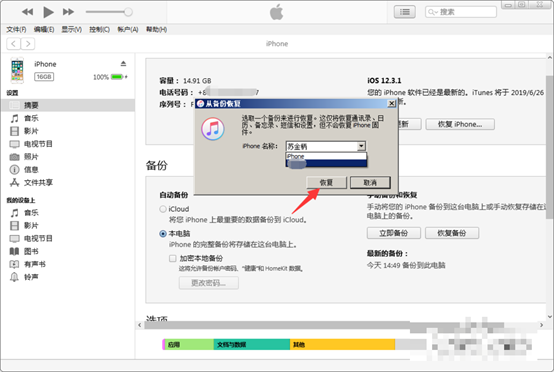Screen dimensions: 554x372
Task: Select the iCloud backup radio button
Action: (163, 209)
